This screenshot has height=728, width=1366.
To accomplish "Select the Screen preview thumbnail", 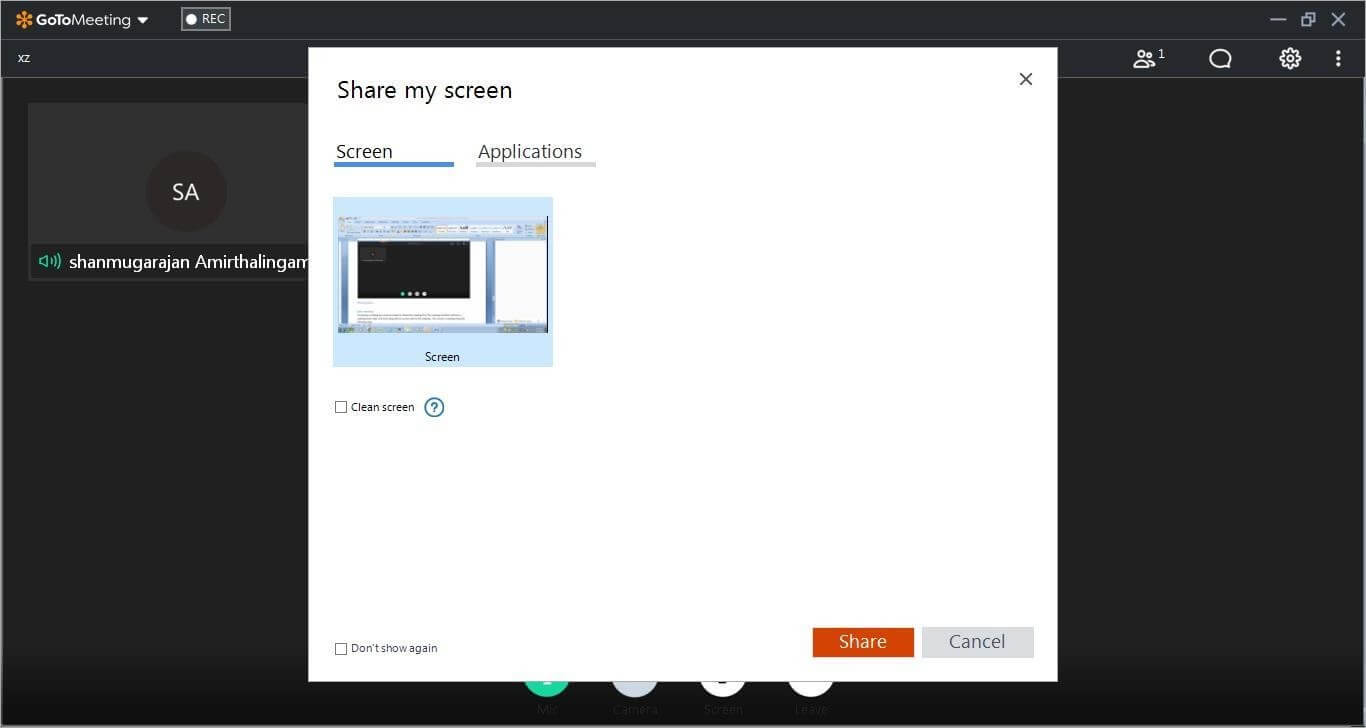I will pyautogui.click(x=442, y=270).
